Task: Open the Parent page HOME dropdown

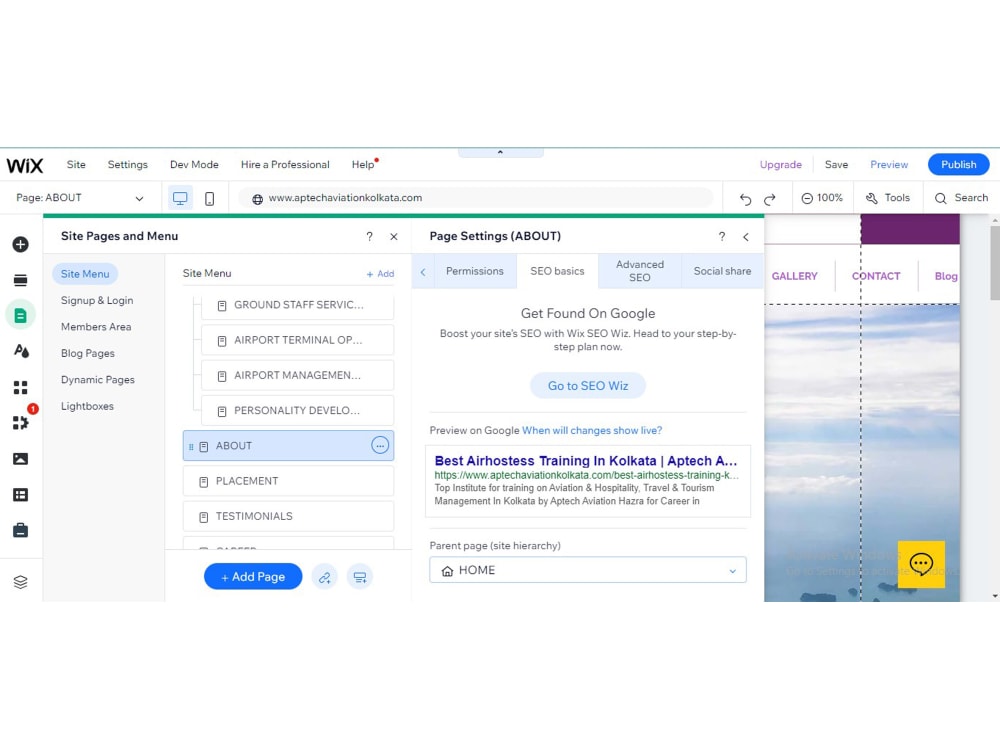Action: tap(587, 570)
